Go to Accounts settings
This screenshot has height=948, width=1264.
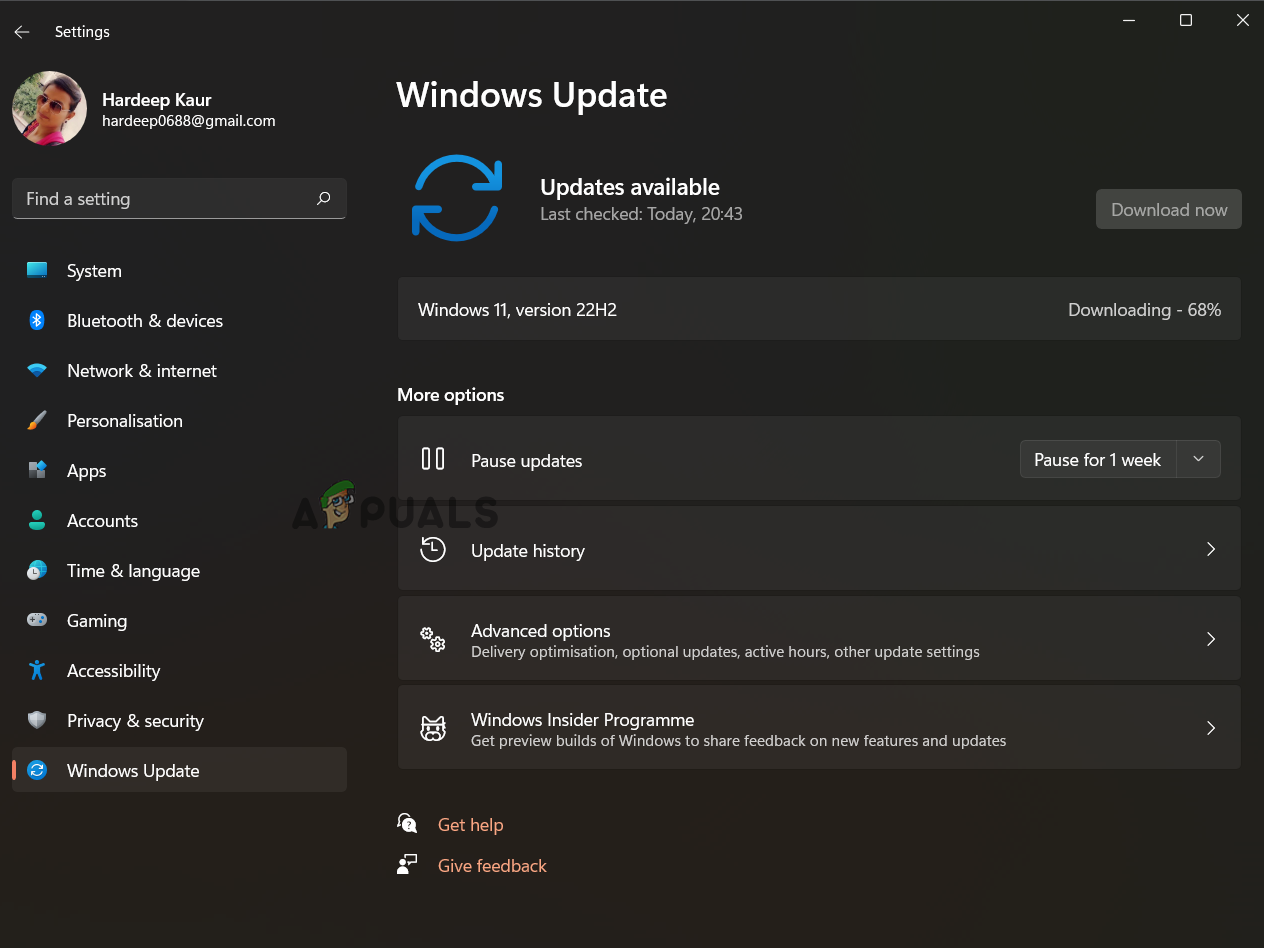180,521
